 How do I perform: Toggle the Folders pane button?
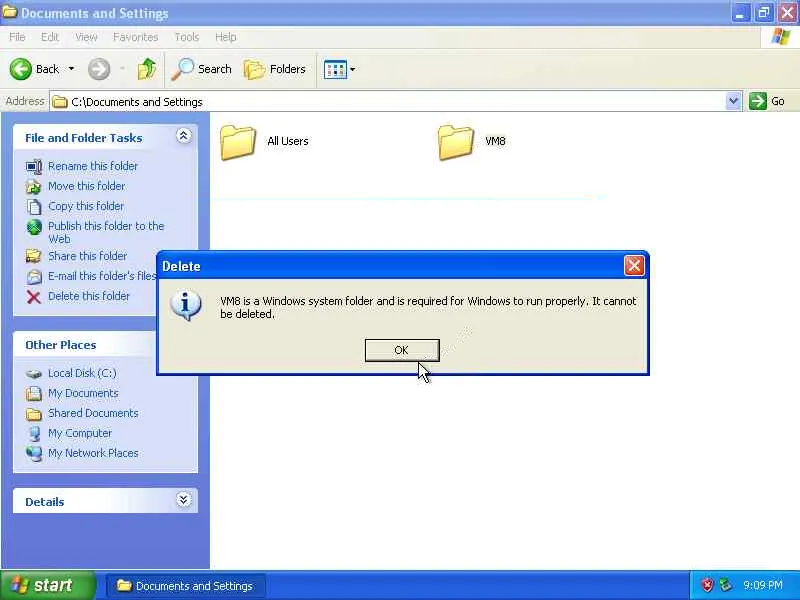pyautogui.click(x=274, y=69)
